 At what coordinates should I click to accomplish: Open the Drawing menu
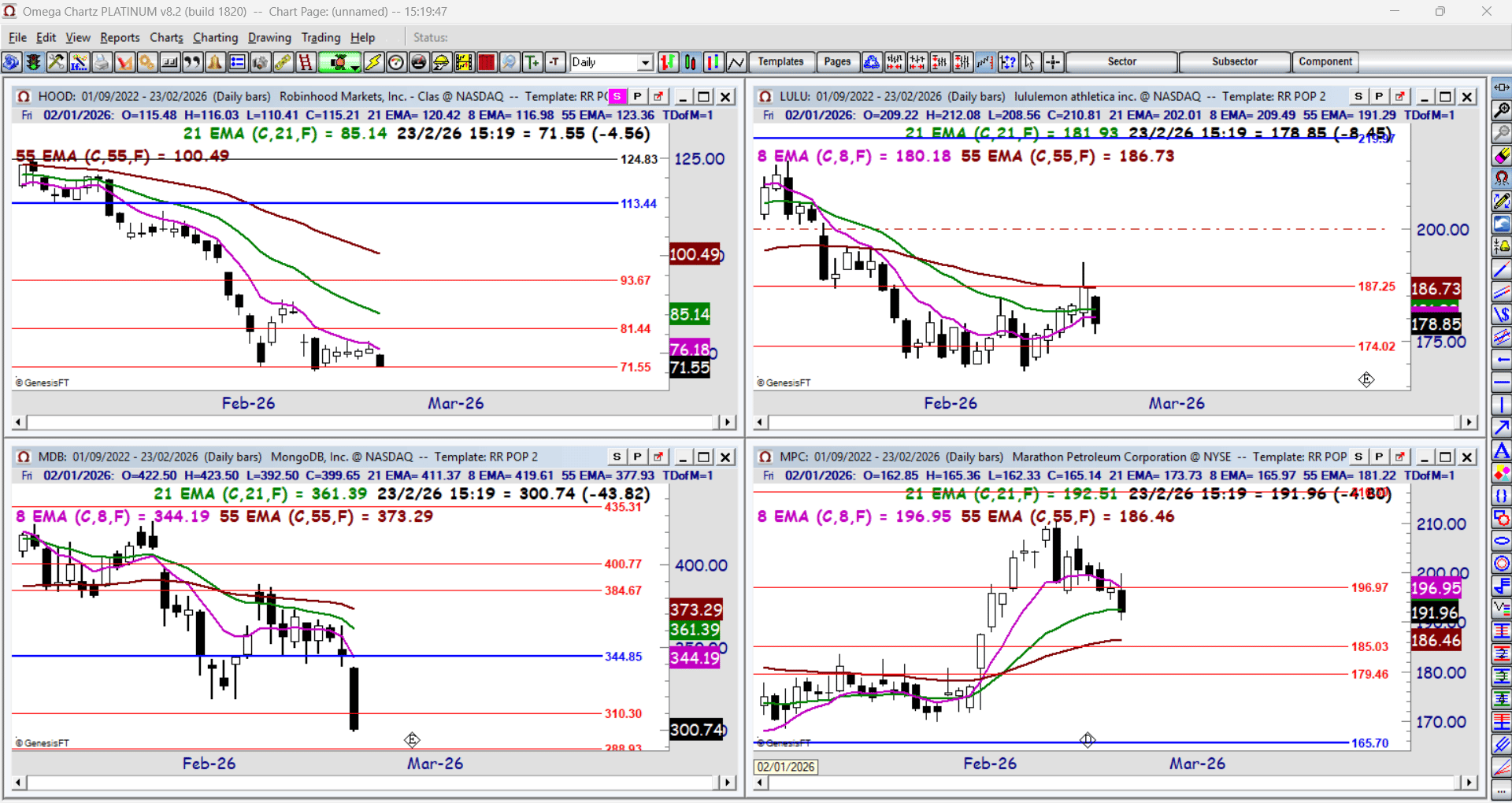(x=269, y=37)
